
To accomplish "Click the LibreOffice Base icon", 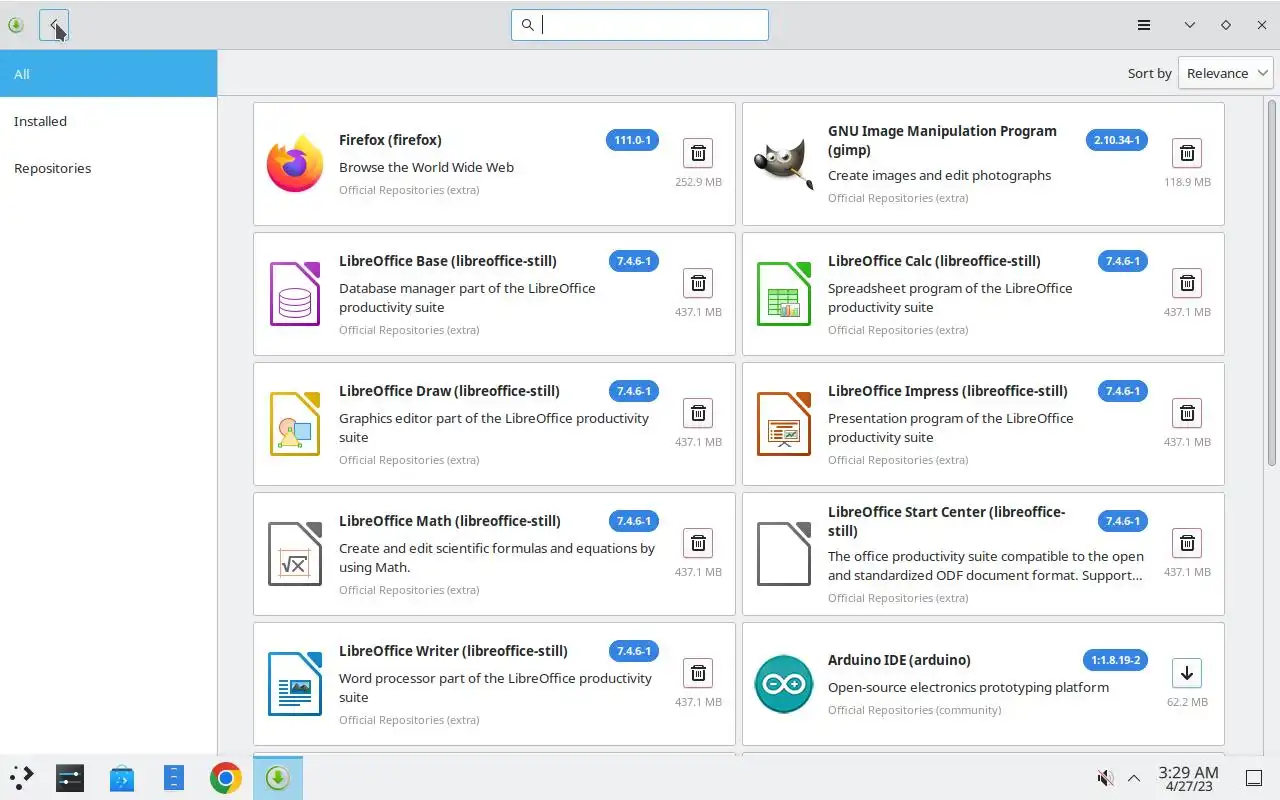I will (295, 294).
